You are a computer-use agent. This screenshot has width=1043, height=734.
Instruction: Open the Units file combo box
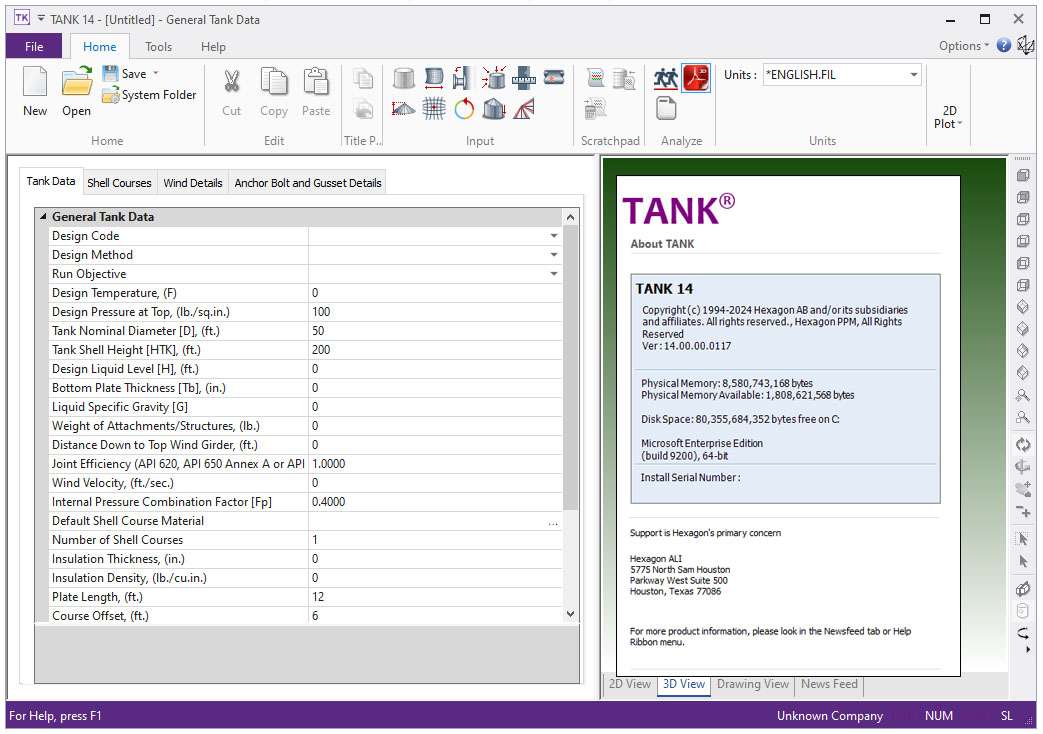coord(842,75)
